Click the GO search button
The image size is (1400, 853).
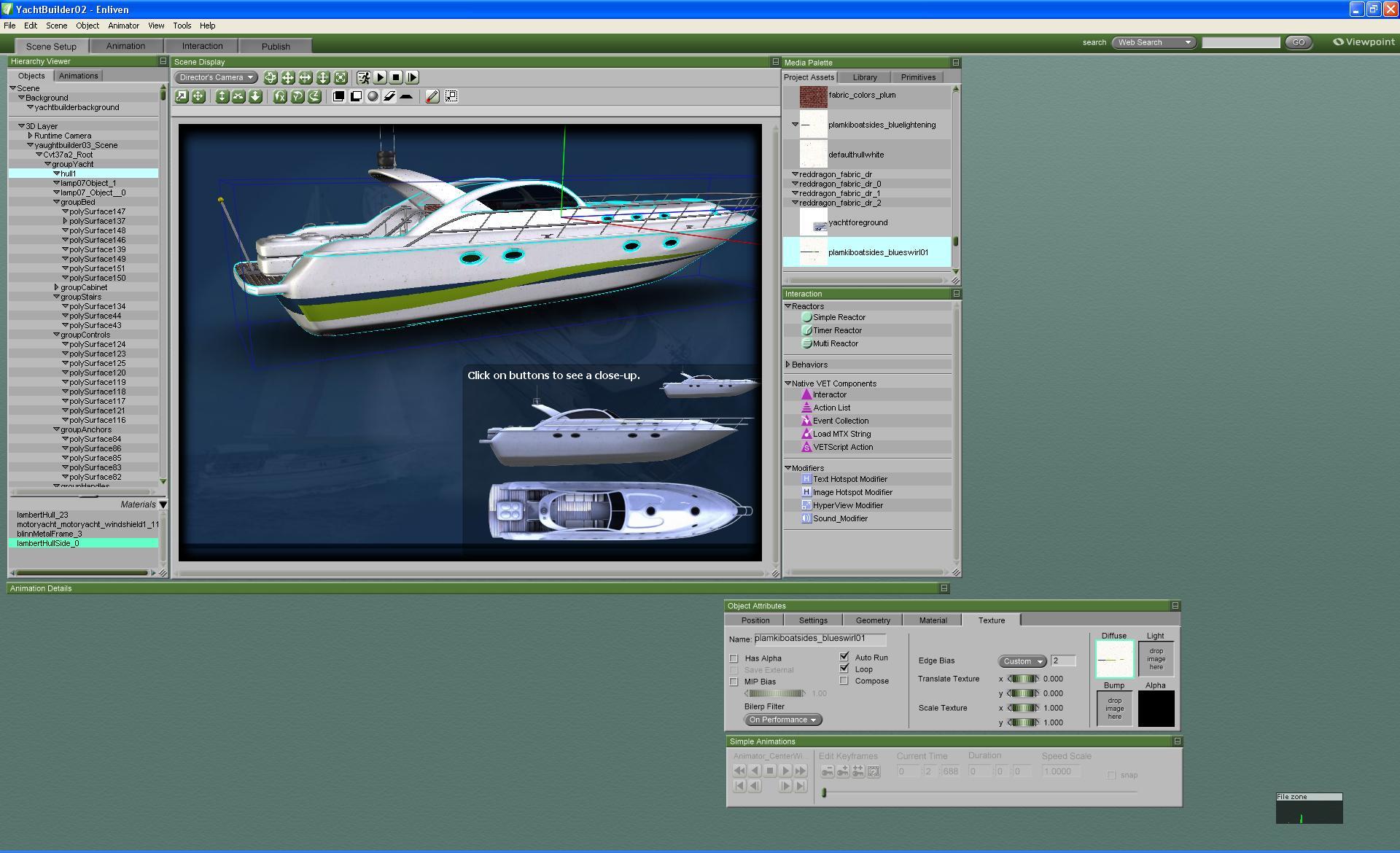(x=1298, y=42)
